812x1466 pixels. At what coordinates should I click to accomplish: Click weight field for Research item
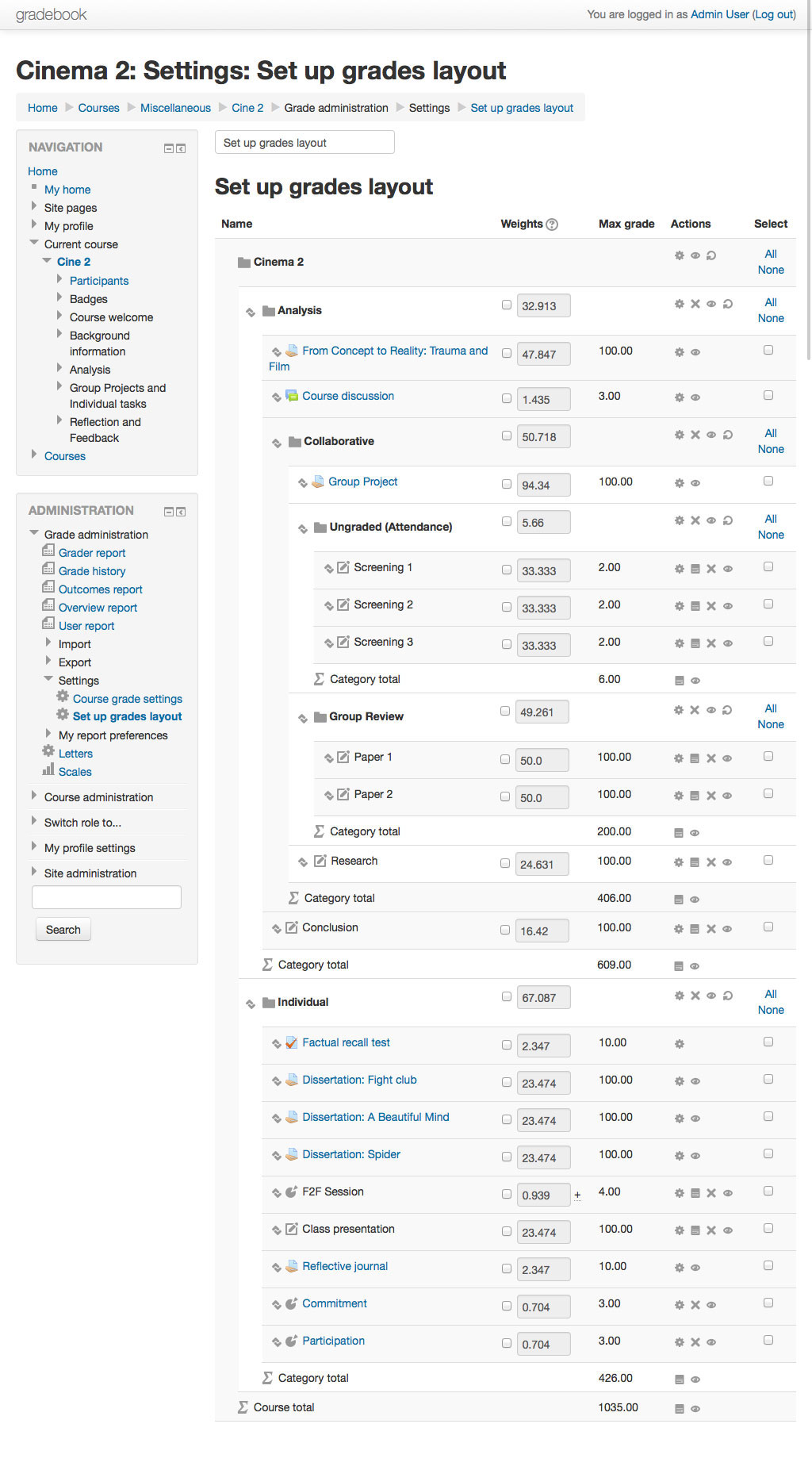[x=542, y=865]
